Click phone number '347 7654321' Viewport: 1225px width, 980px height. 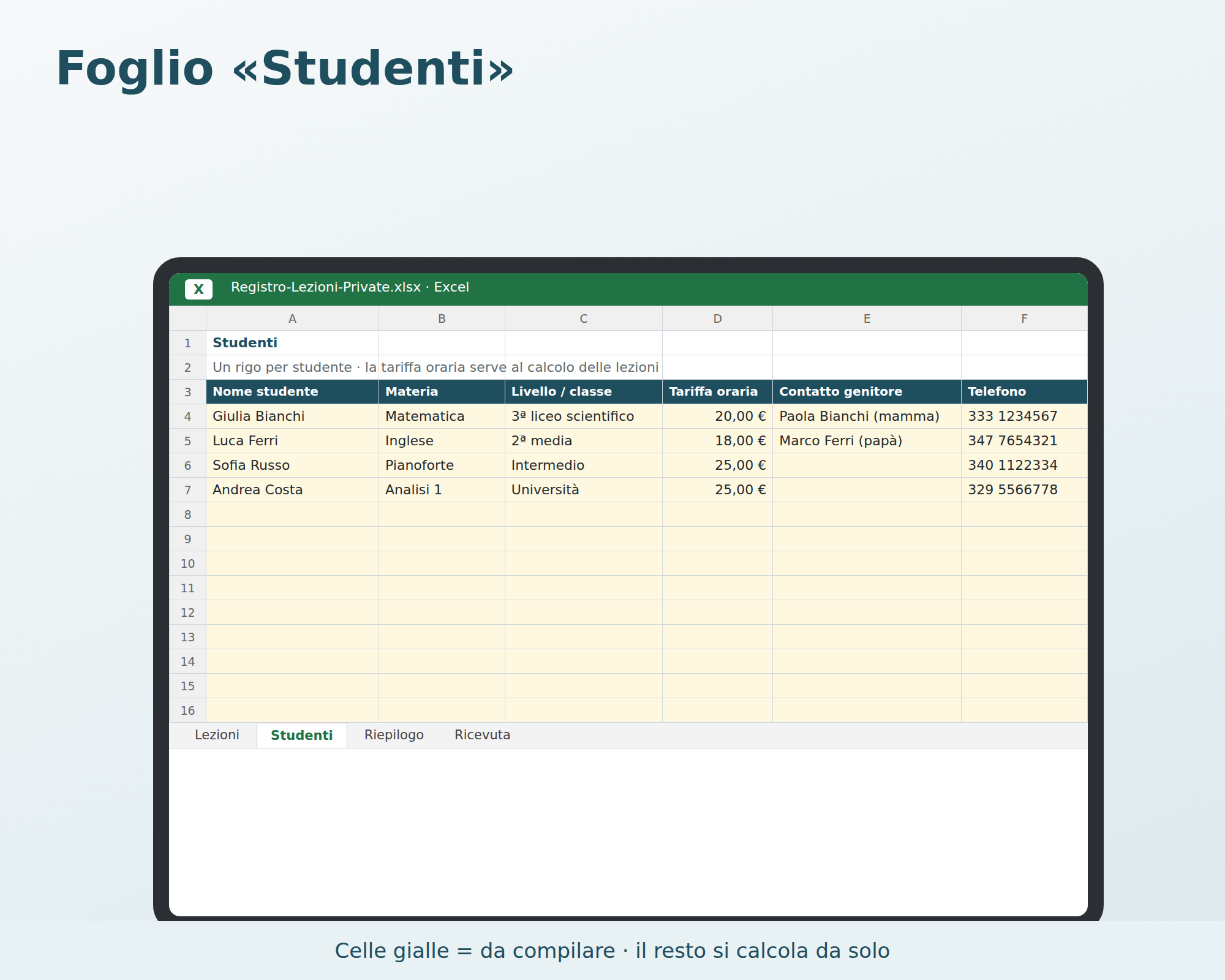1024,441
